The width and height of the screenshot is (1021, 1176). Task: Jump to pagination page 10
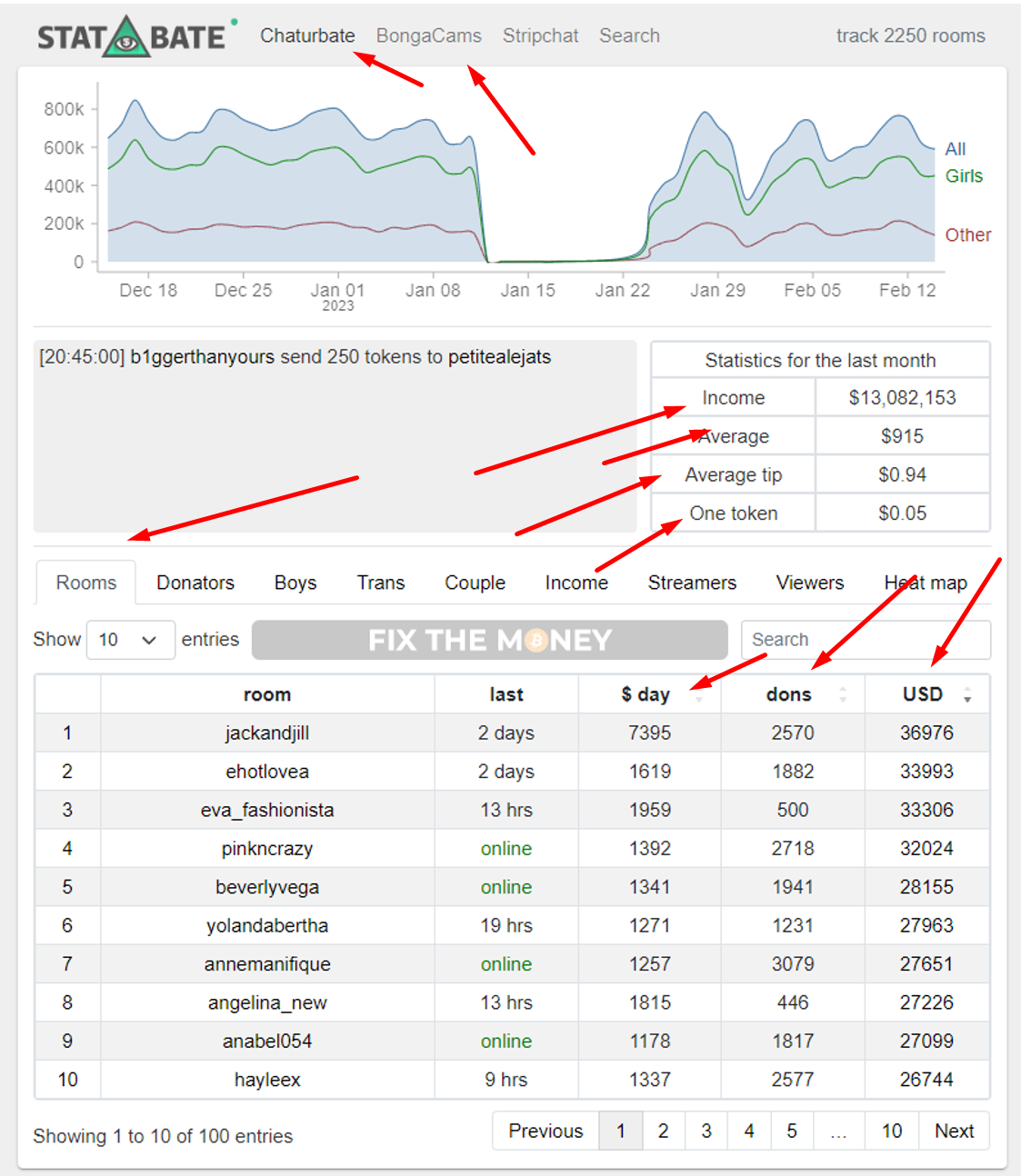coord(892,1131)
